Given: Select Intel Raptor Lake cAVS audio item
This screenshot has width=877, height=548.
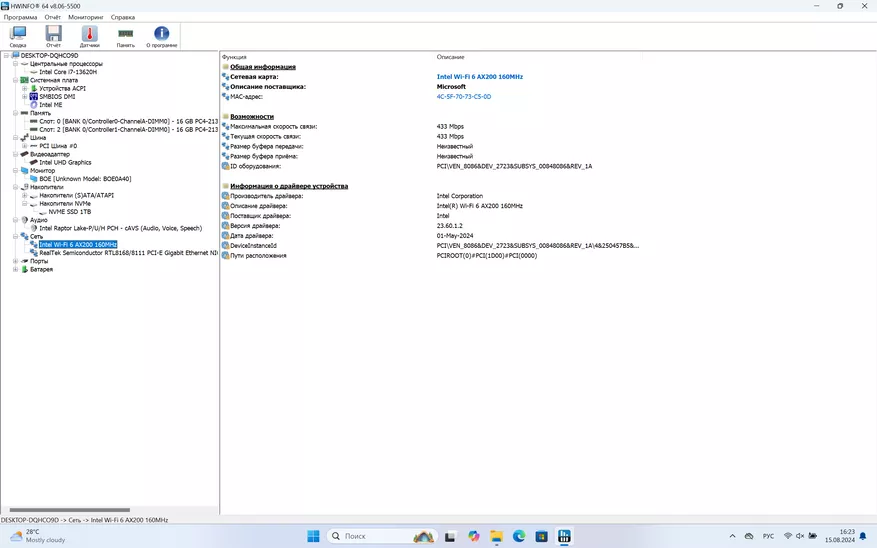Looking at the screenshot, I should pos(120,228).
